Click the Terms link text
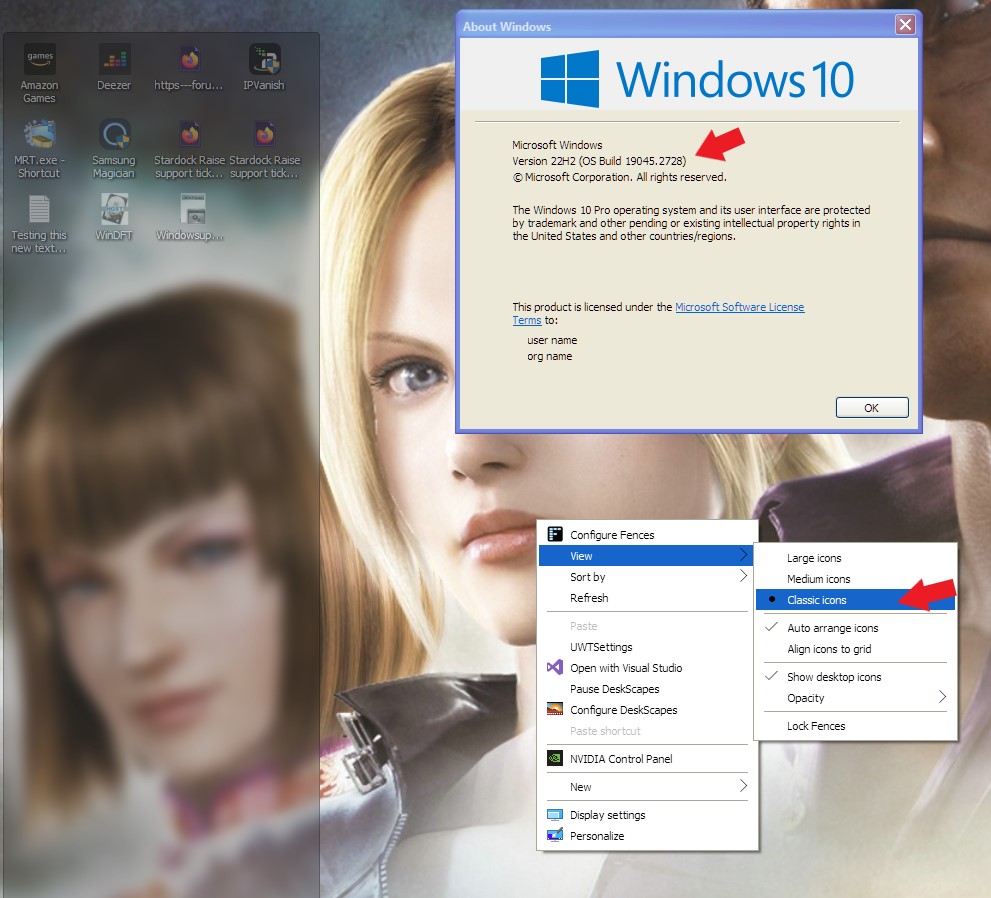This screenshot has width=991, height=898. pos(527,320)
